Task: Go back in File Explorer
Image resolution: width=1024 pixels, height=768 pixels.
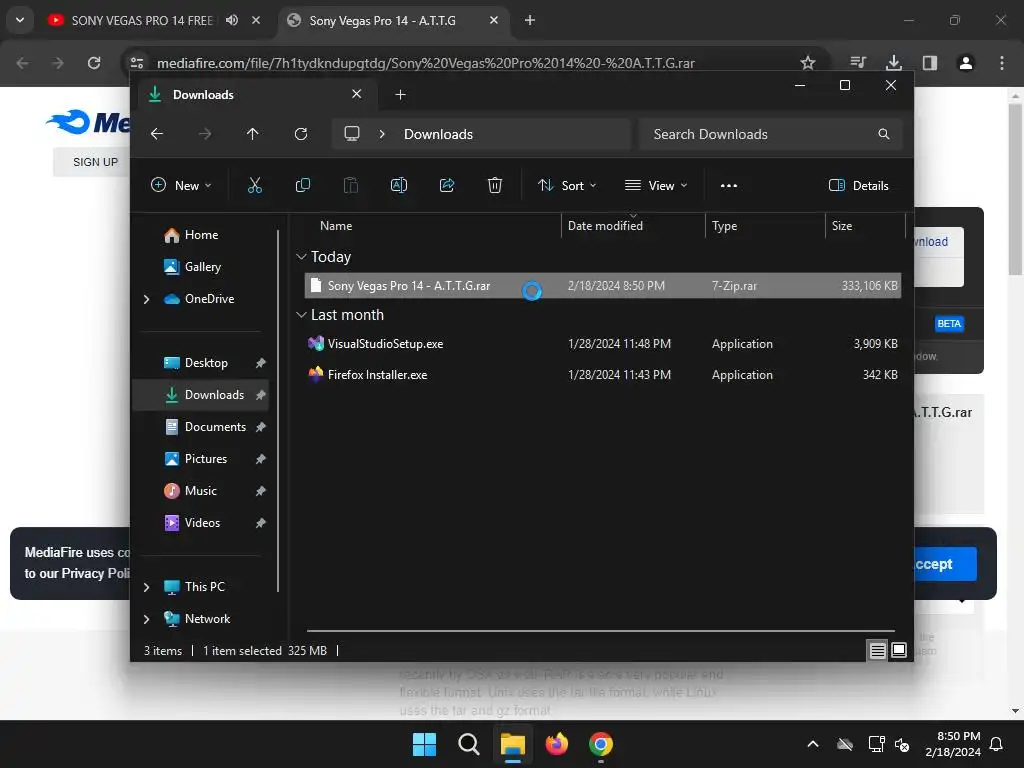Action: tap(157, 134)
